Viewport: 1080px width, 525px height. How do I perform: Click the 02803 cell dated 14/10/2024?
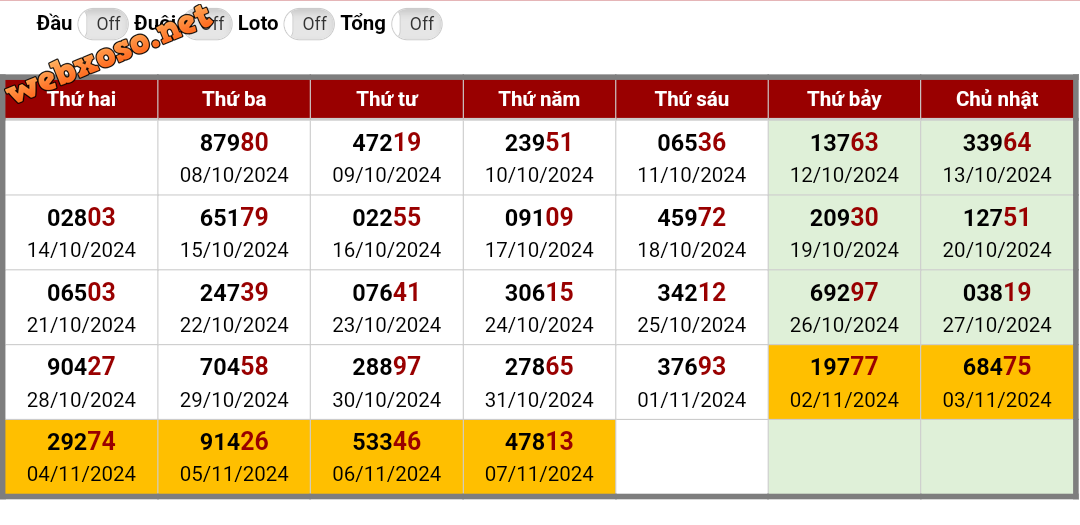(81, 232)
